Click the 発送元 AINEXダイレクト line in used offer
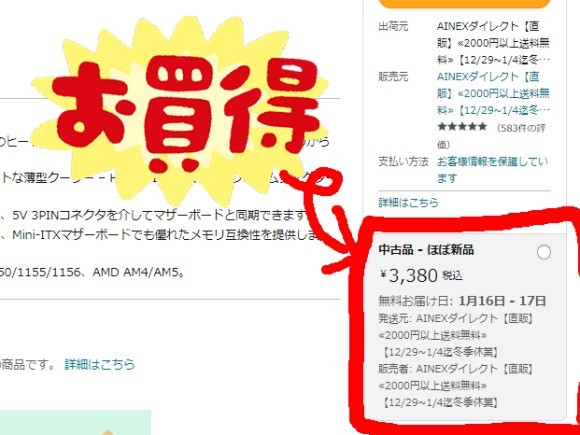580x435 pixels. pyautogui.click(x=456, y=335)
